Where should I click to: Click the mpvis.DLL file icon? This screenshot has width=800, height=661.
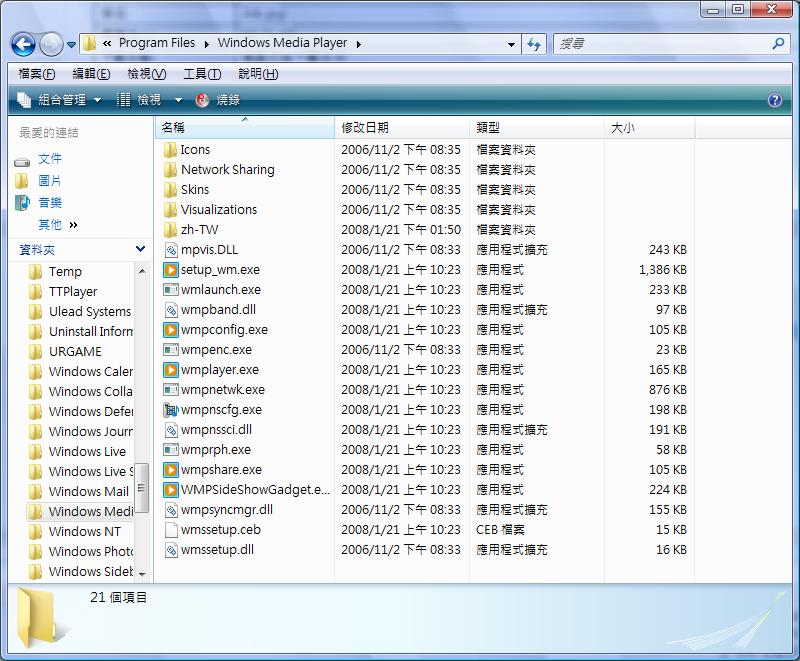click(171, 250)
